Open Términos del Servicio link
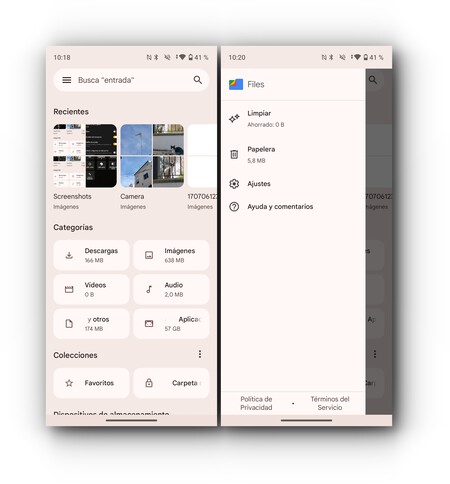The image size is (450, 484). coord(330,403)
